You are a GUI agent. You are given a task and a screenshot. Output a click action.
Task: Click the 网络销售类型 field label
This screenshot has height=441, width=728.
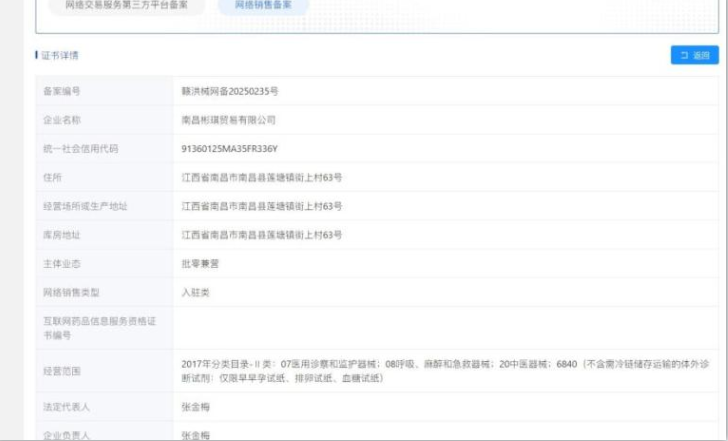coord(71,292)
